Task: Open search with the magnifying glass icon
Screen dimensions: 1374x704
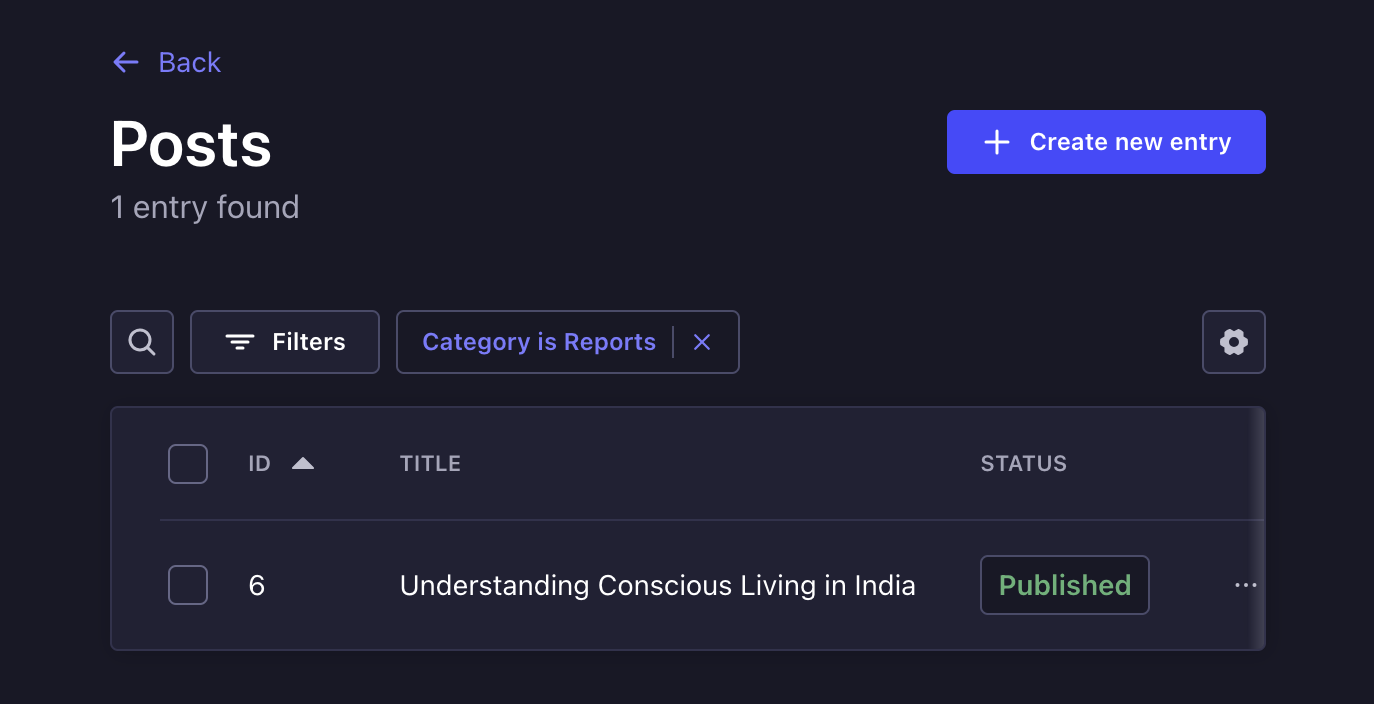Action: 142,342
